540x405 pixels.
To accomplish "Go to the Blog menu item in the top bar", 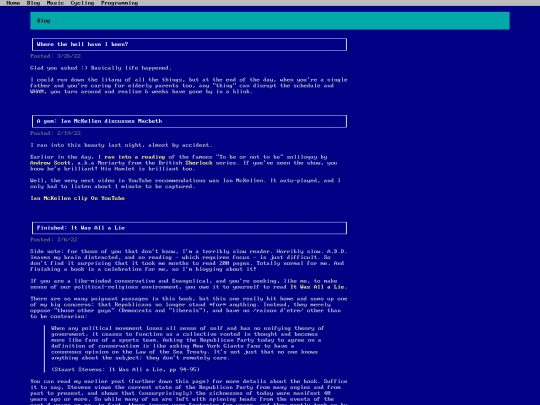I will coord(33,3).
